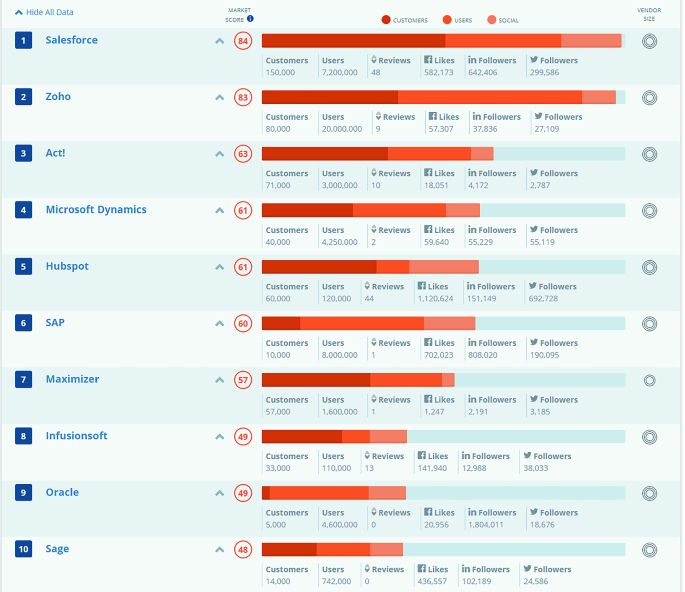Click the Twitter Followers icon in Oracle row
The height and width of the screenshot is (592, 685).
coord(534,512)
